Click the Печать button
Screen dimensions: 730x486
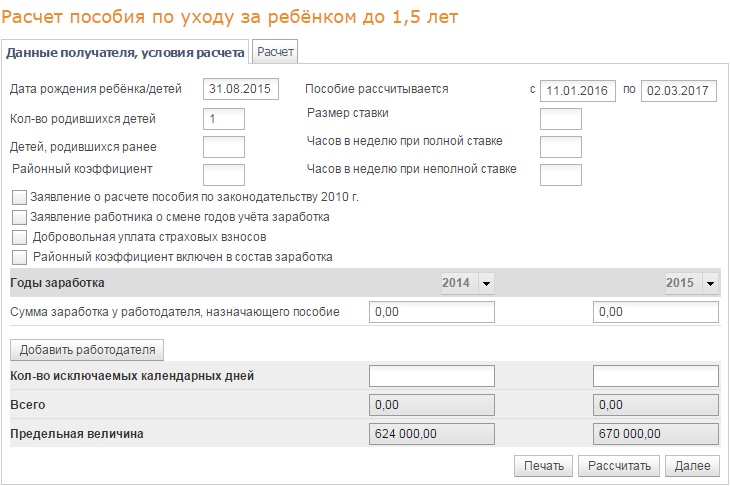tap(543, 466)
